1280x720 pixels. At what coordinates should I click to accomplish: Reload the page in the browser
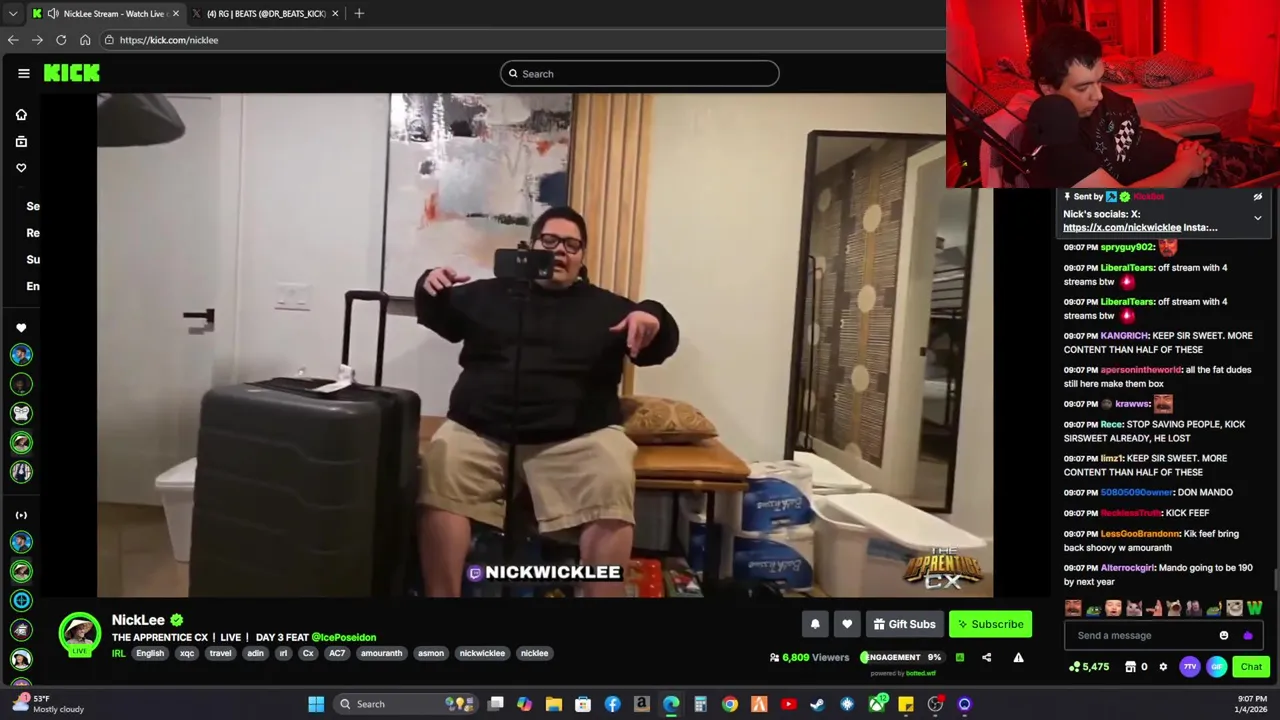coord(61,40)
